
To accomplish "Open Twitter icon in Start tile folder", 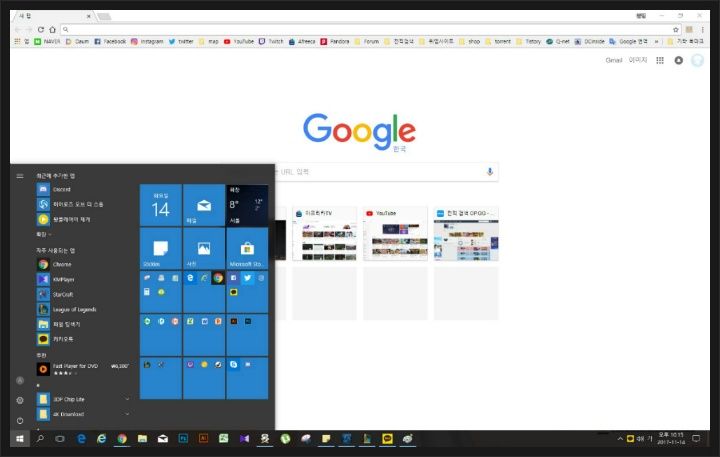I will point(248,277).
